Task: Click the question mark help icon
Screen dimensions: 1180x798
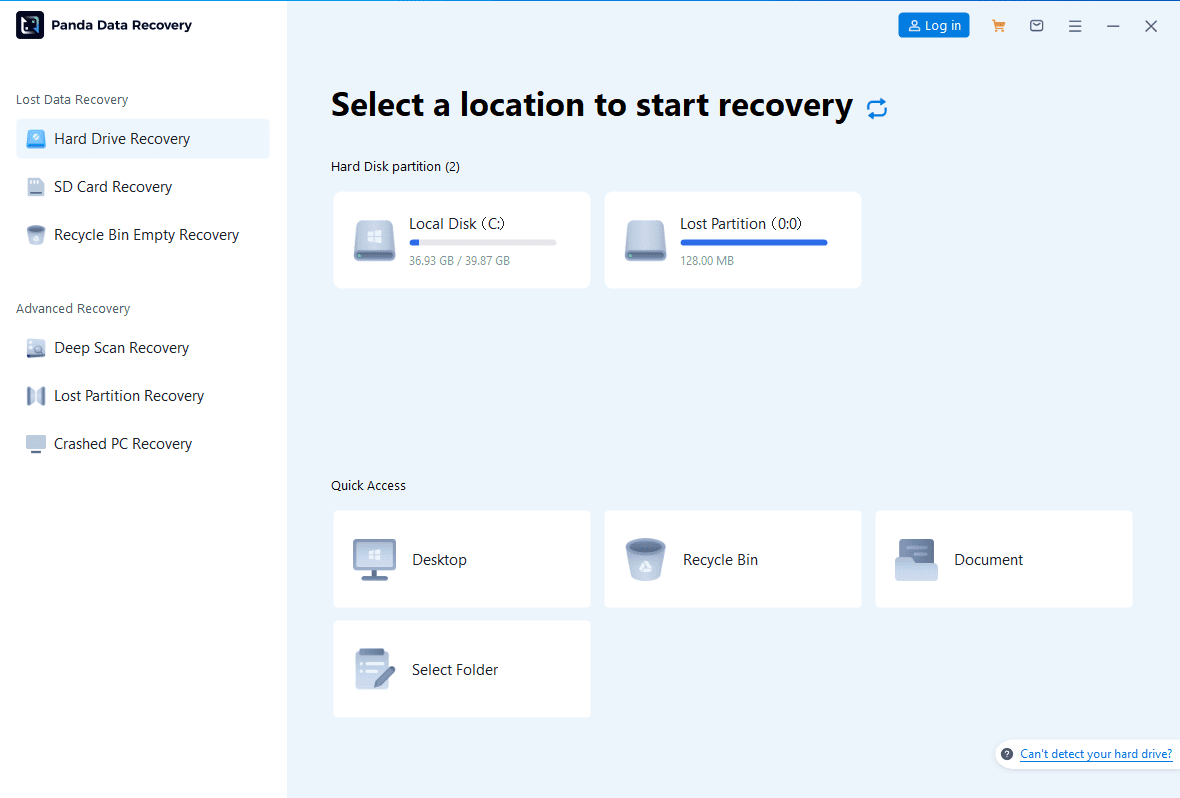Action: (1007, 754)
